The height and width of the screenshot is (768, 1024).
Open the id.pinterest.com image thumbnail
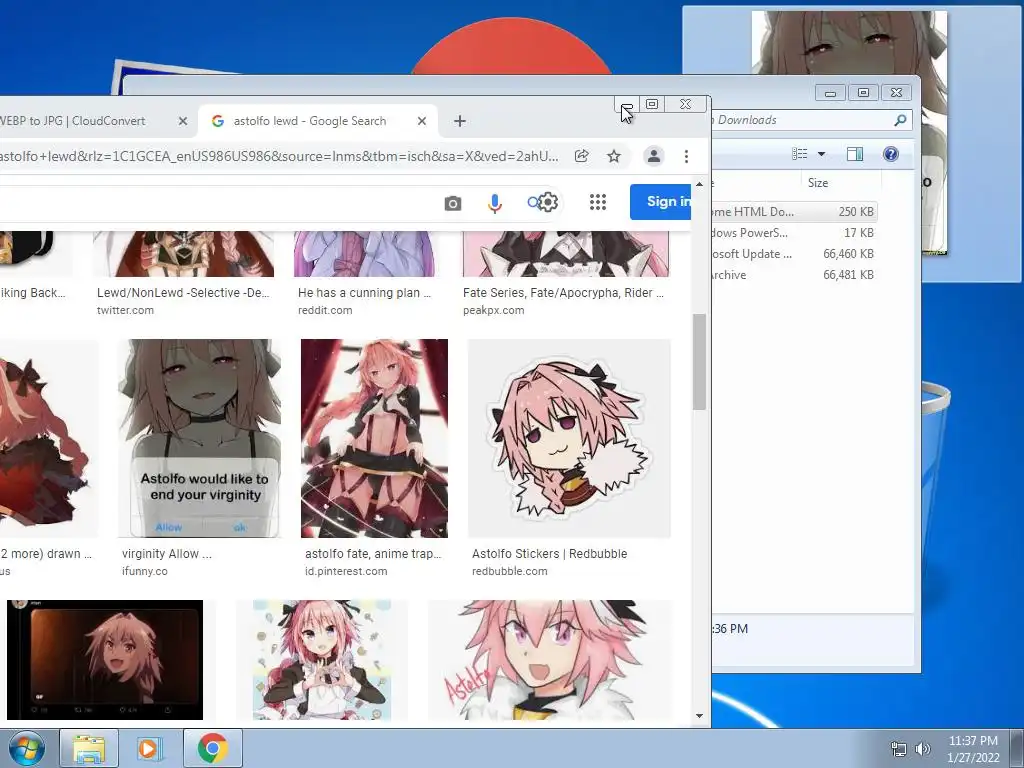(x=374, y=438)
